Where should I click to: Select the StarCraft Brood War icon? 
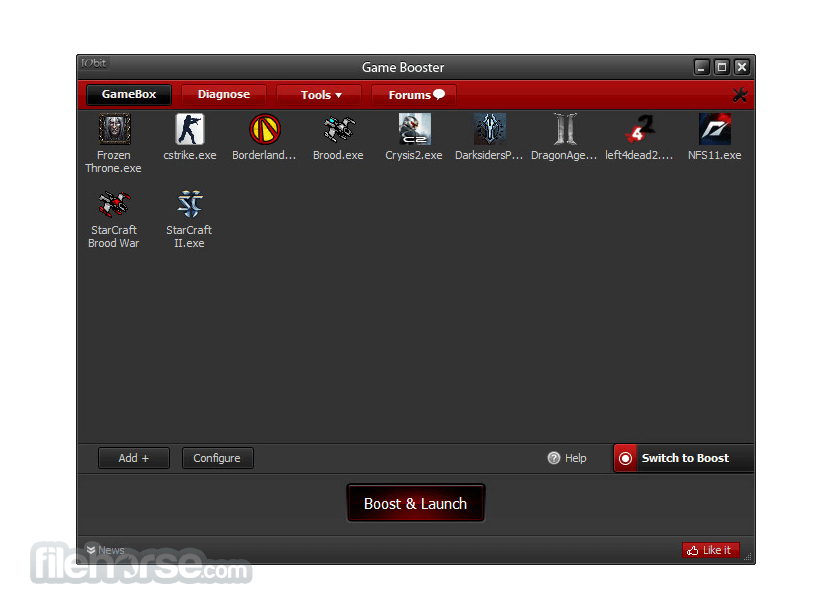pyautogui.click(x=114, y=204)
